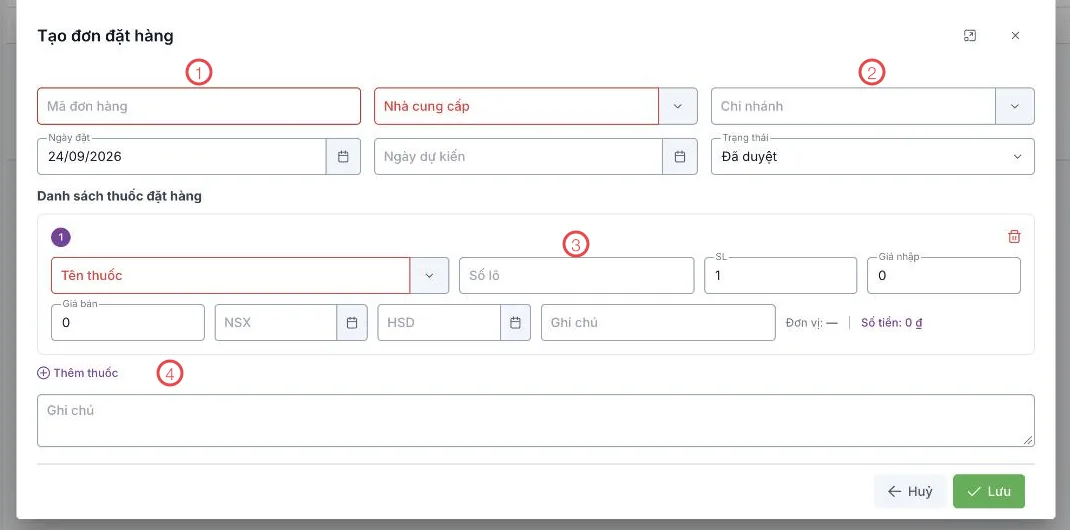
Task: Close the Tạo đơn đặt hàng dialog
Action: pyautogui.click(x=1015, y=36)
